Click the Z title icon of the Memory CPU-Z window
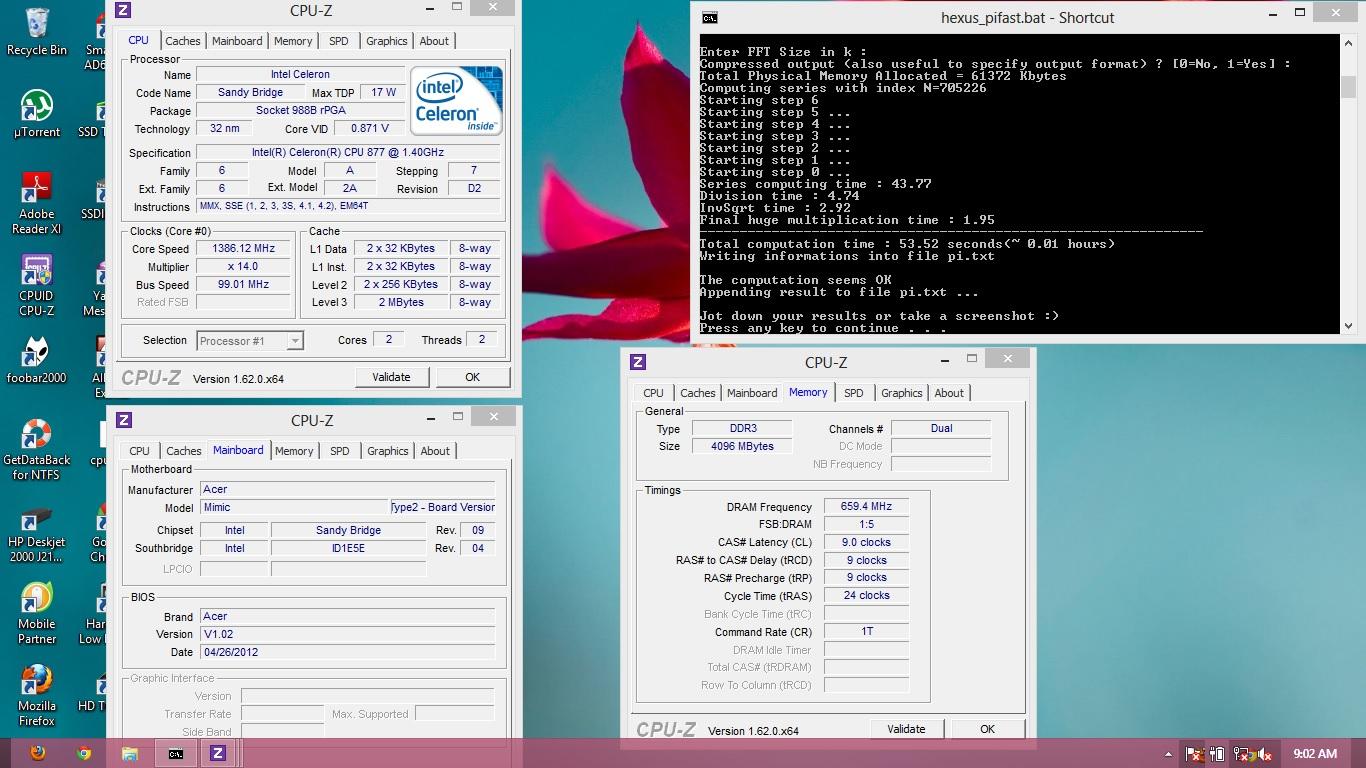 638,362
